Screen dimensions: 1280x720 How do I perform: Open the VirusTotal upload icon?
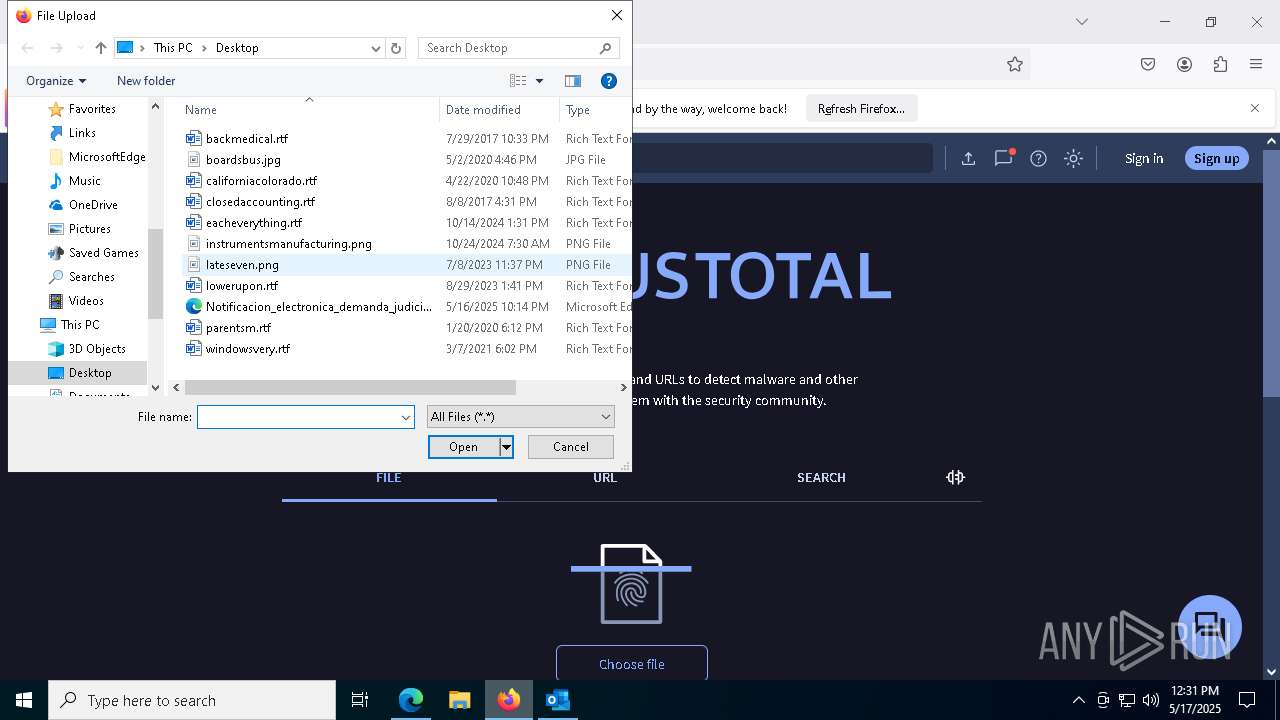pos(968,158)
